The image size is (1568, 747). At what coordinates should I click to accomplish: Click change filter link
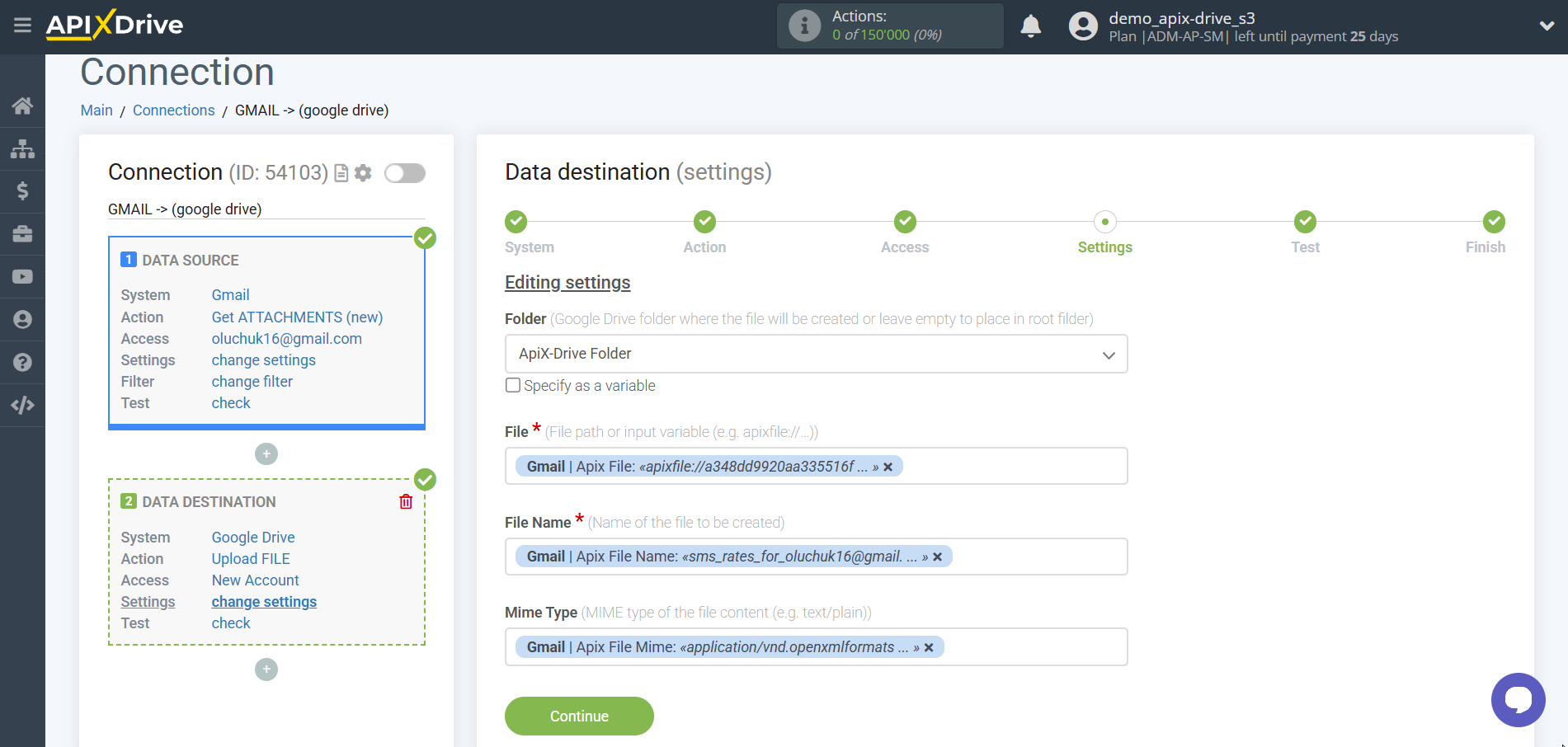[x=252, y=382]
